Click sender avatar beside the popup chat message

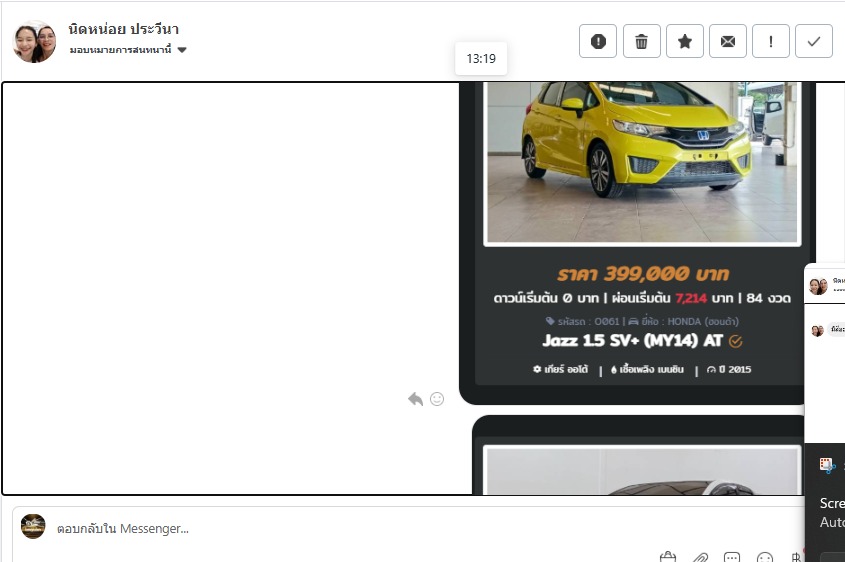(818, 330)
